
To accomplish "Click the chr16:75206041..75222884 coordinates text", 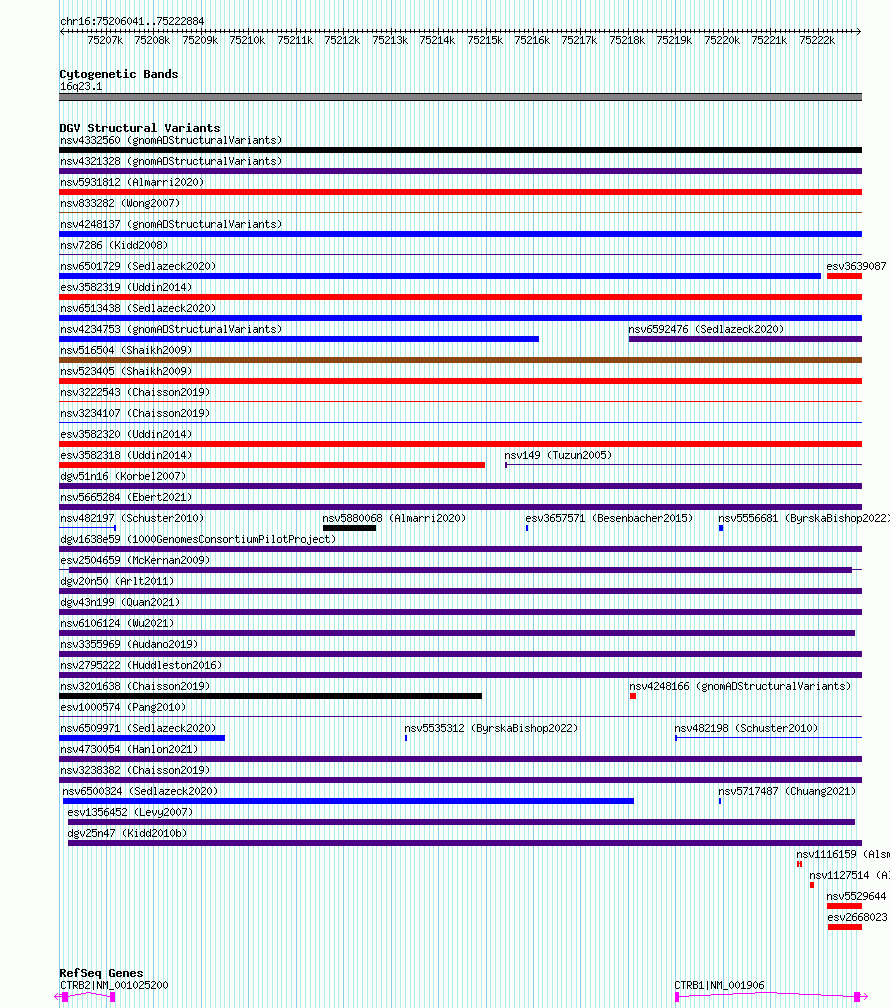I will pyautogui.click(x=132, y=21).
